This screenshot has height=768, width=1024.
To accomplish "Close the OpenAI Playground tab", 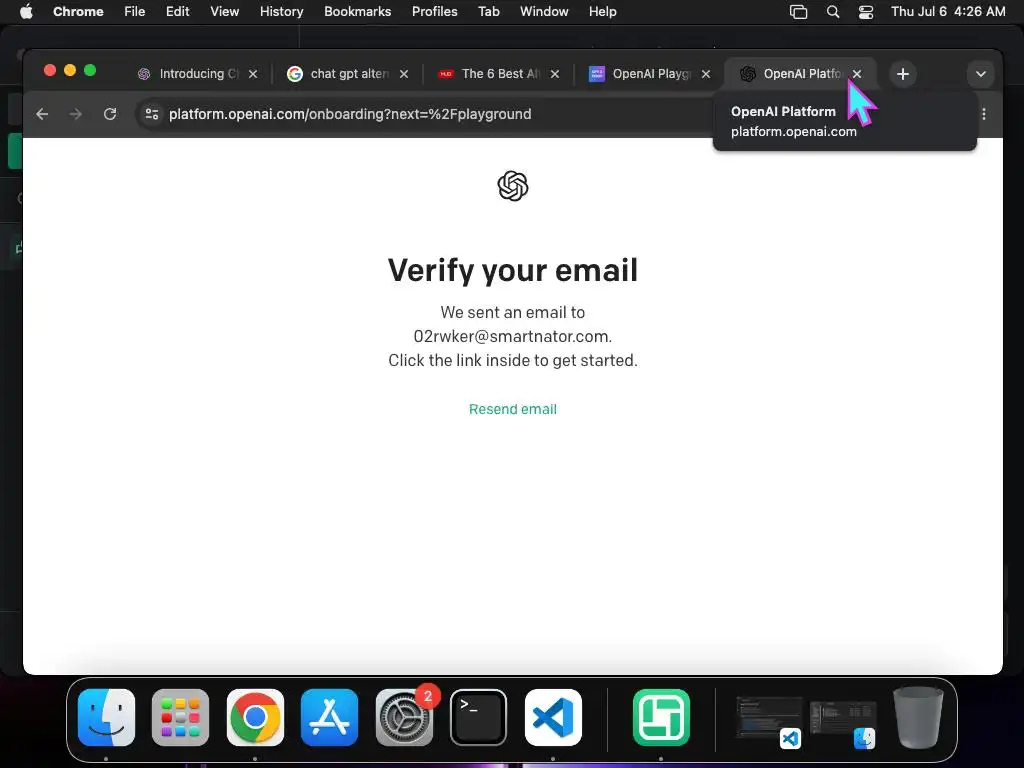I will pyautogui.click(x=706, y=74).
